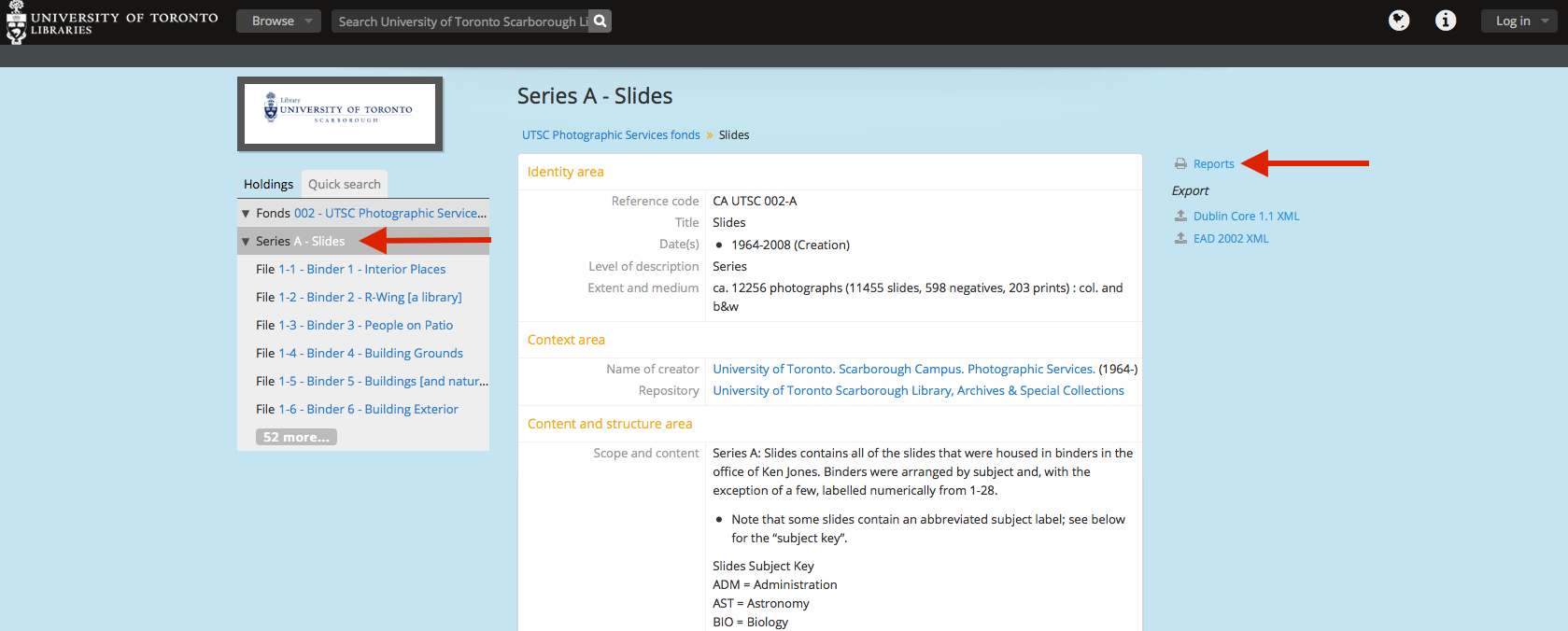Focus the University of Toronto Scarborough search field

click(461, 21)
